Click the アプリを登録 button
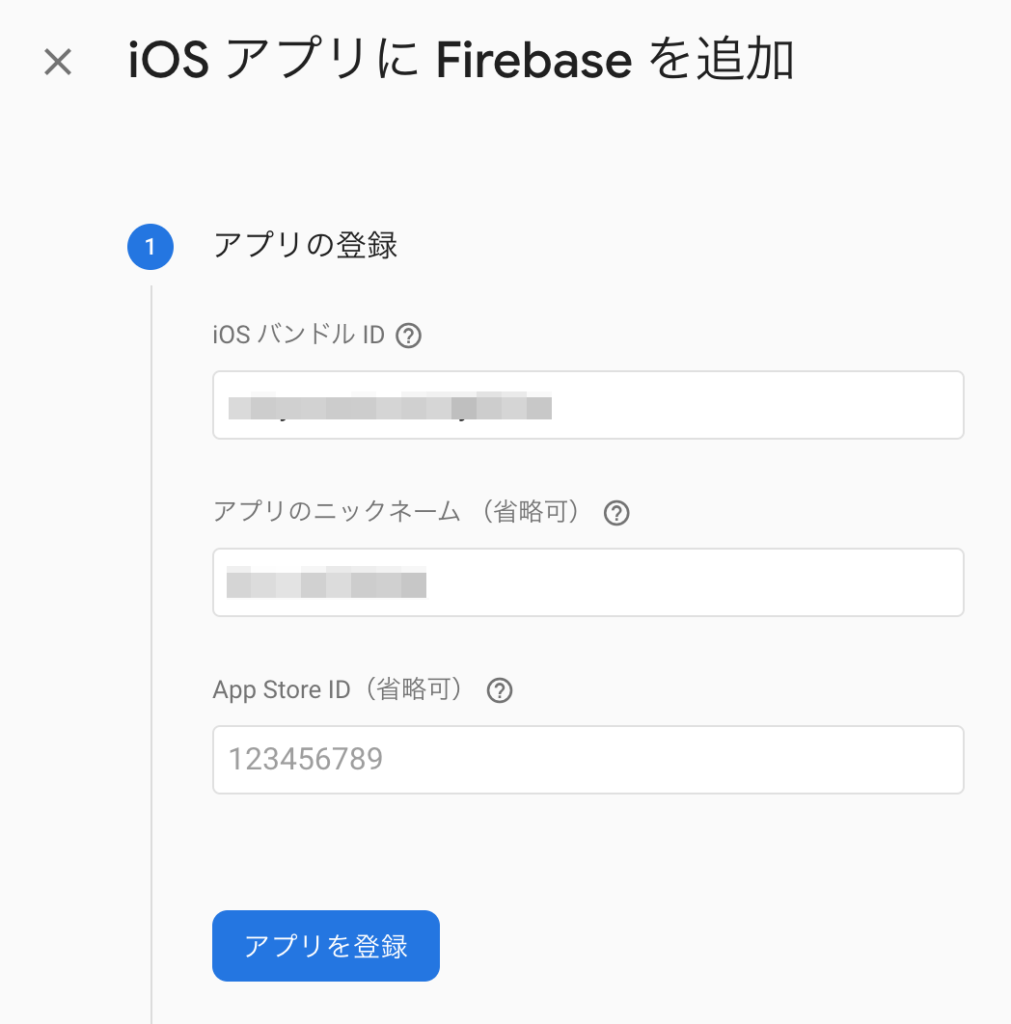Image resolution: width=1011 pixels, height=1024 pixels. (x=326, y=946)
